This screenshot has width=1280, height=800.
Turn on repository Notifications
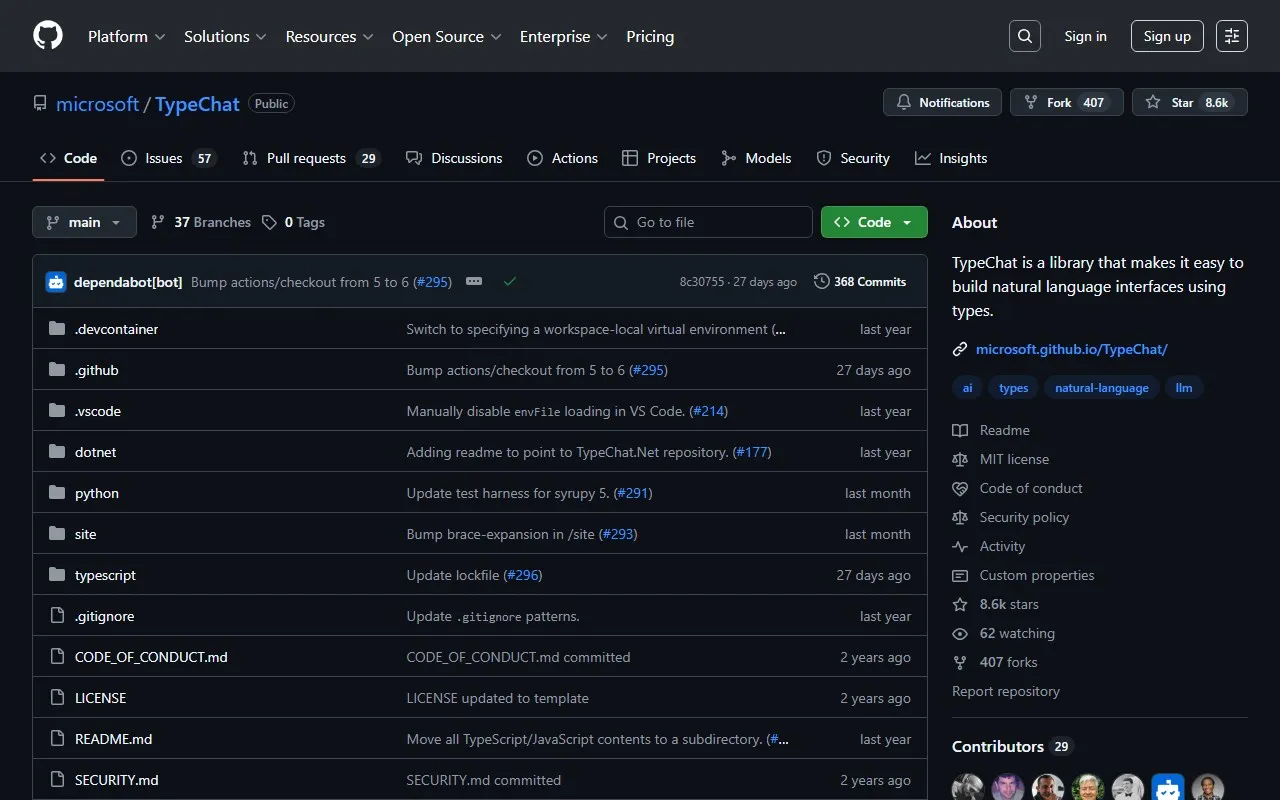(942, 102)
